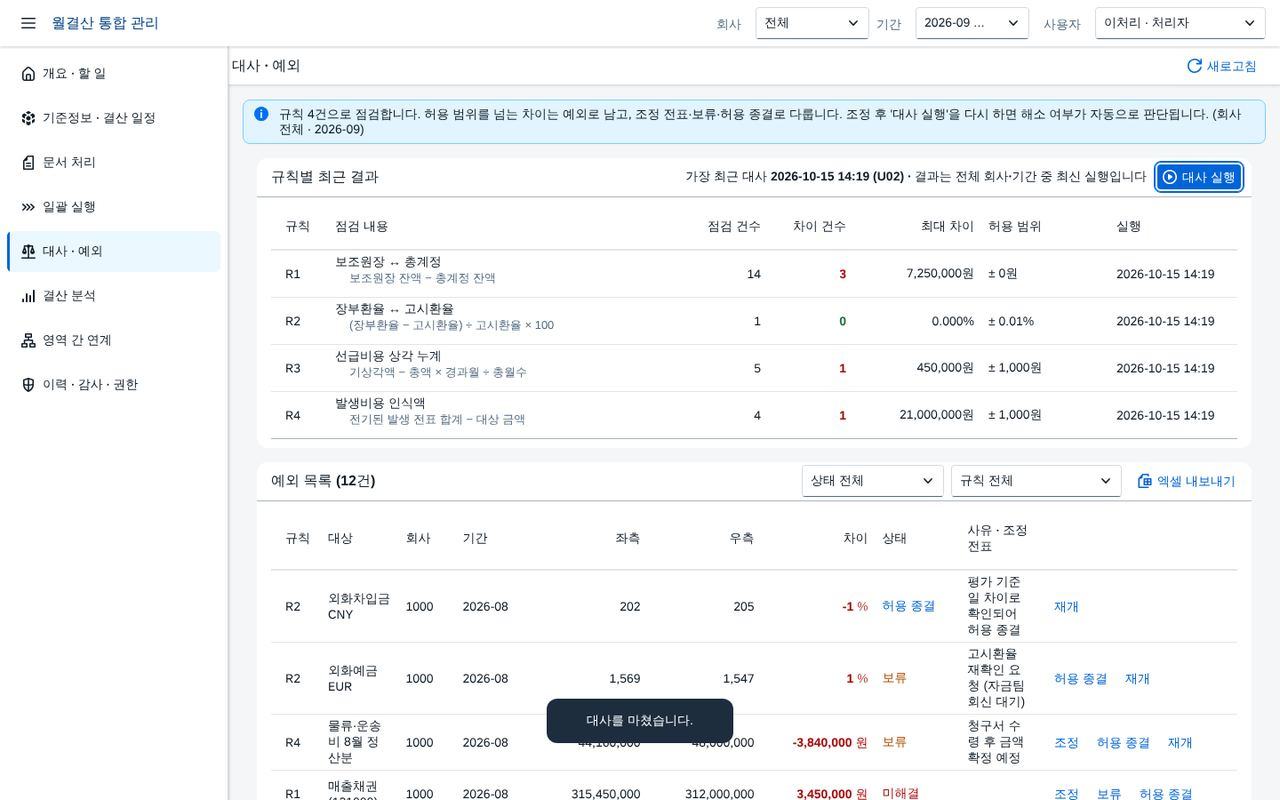Click the refresh icon next to 새로고침

click(1194, 66)
